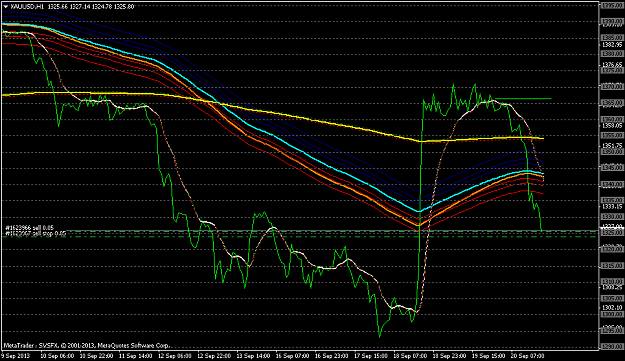Viewport: 625px width, 361px height.
Task: Click the 1290.00 price scale label
Action: [612, 347]
